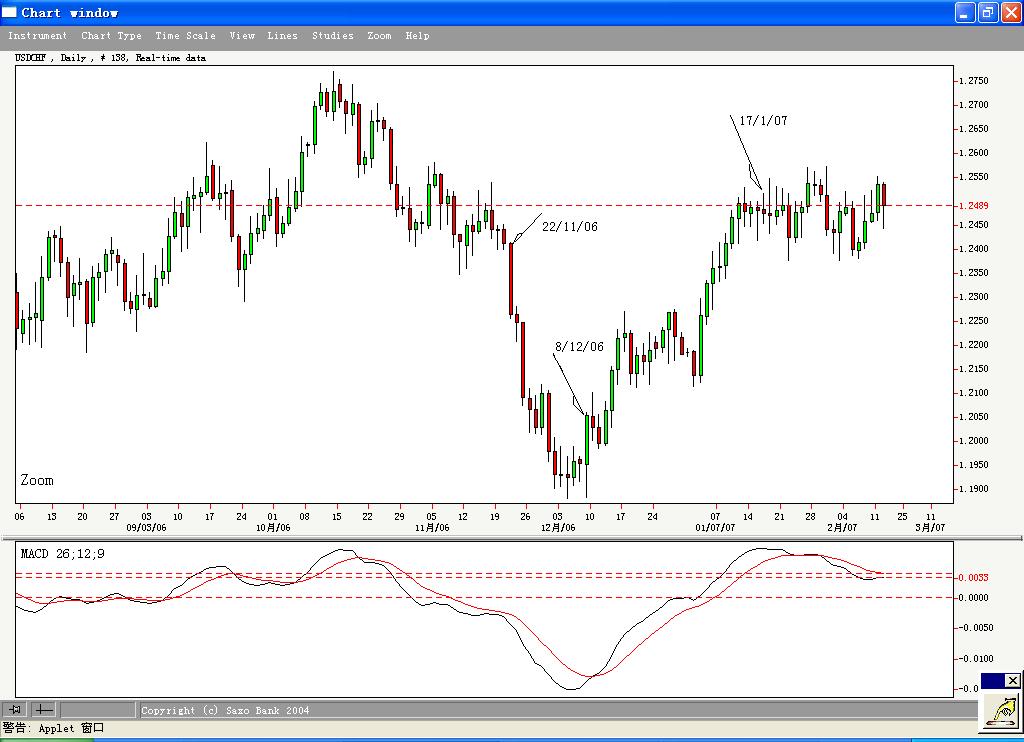Image resolution: width=1024 pixels, height=742 pixels.
Task: Click the 1.2200 price axis label
Action: pos(974,345)
